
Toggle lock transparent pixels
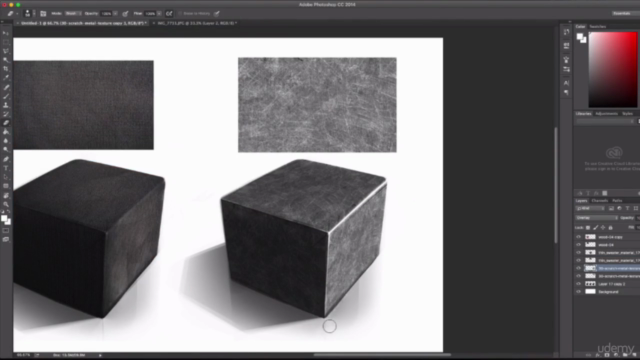pos(588,227)
